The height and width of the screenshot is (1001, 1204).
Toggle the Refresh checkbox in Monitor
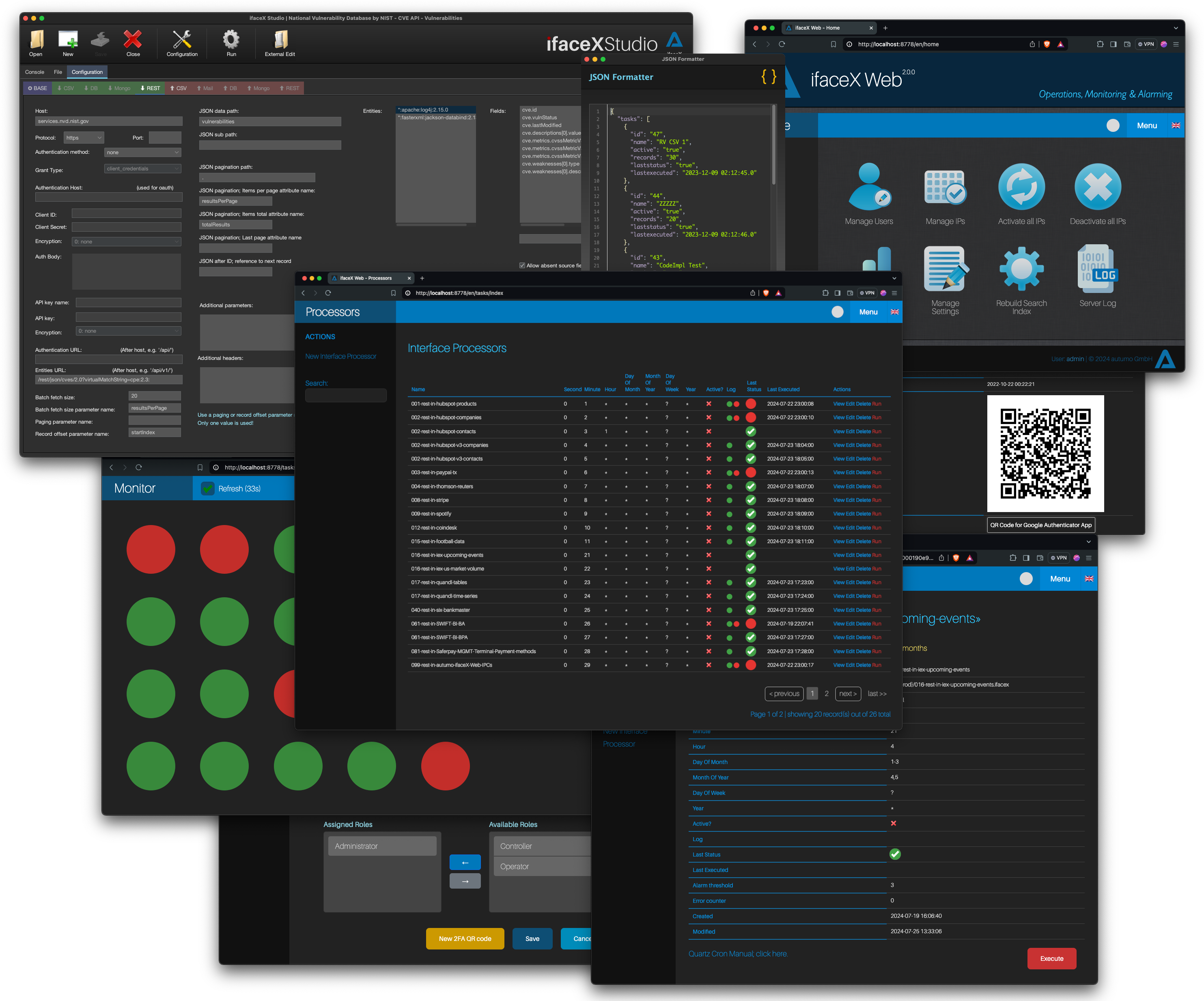(207, 489)
